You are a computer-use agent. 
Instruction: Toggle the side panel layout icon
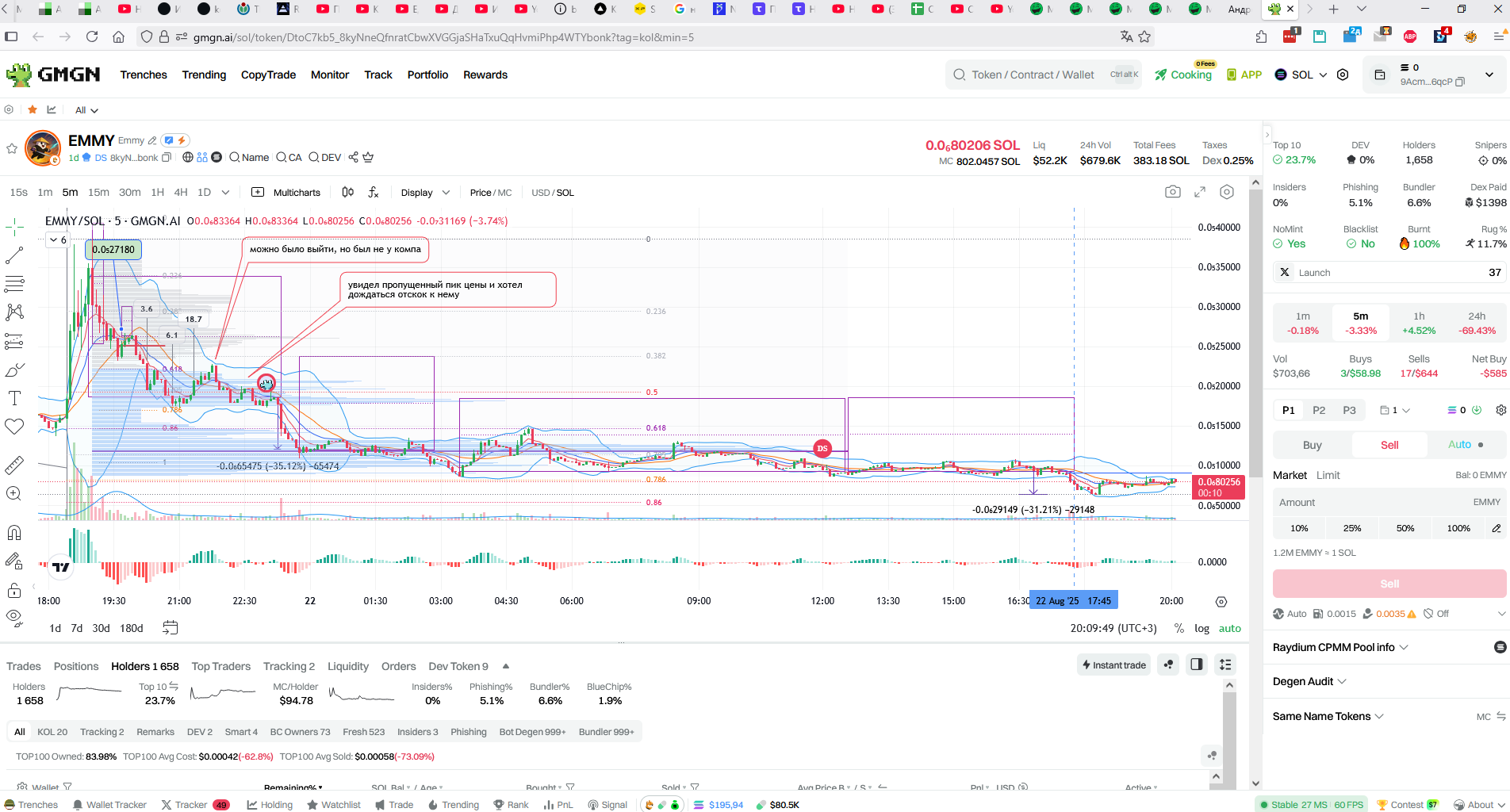pyautogui.click(x=1197, y=665)
